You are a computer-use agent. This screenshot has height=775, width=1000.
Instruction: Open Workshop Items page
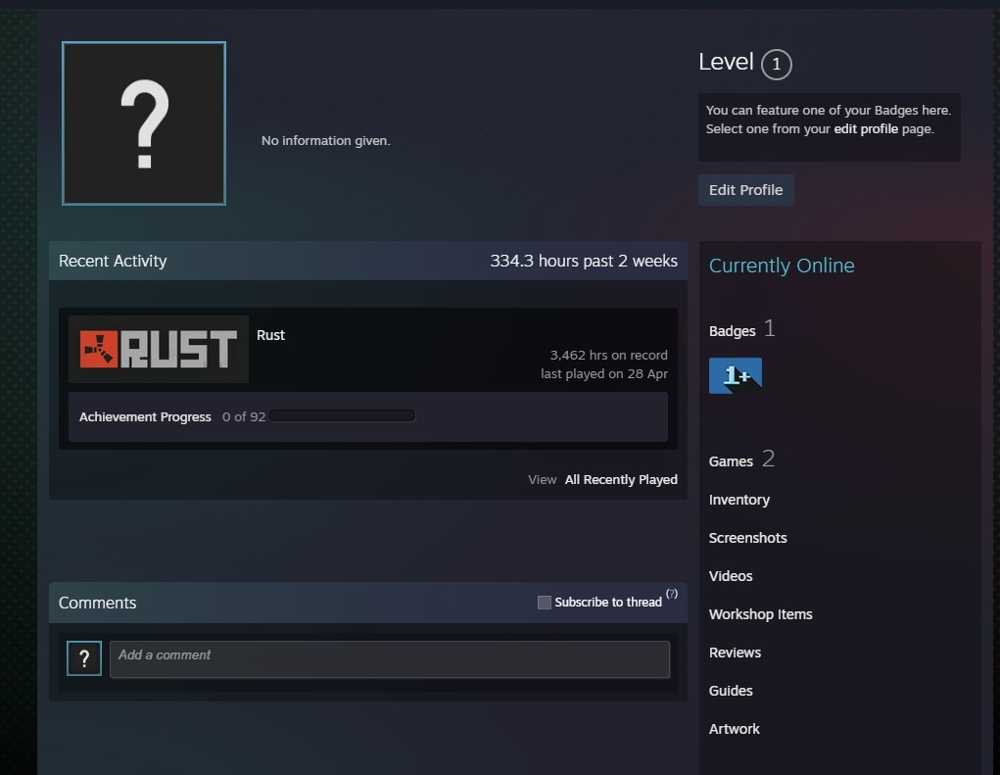tap(760, 614)
